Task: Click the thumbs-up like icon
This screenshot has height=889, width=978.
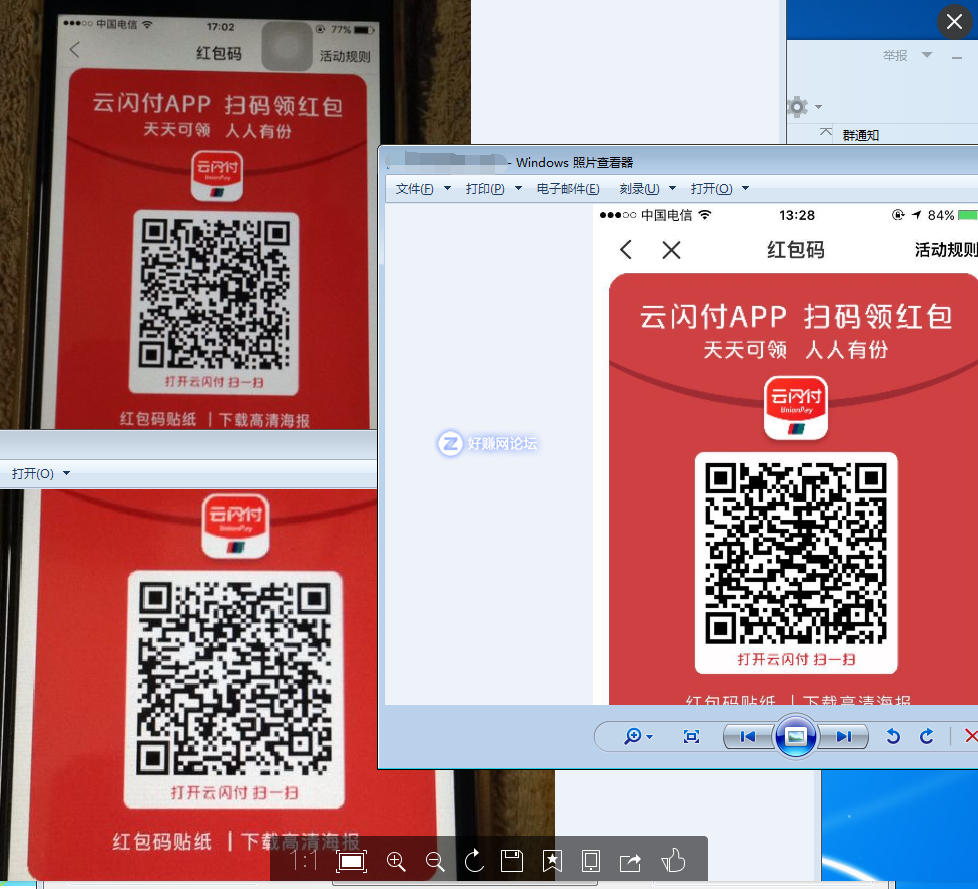Action: [x=673, y=860]
